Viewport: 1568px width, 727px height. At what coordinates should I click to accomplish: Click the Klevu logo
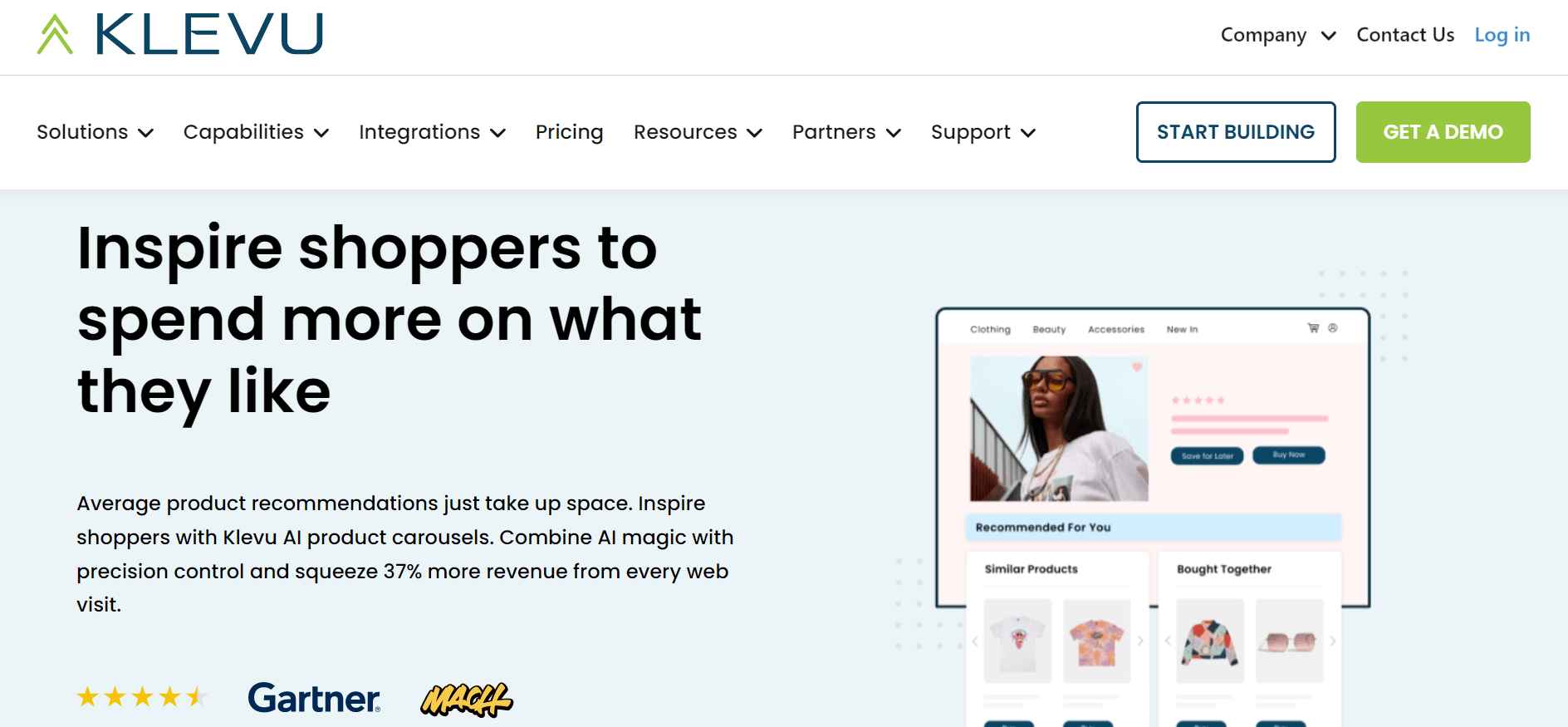180,35
